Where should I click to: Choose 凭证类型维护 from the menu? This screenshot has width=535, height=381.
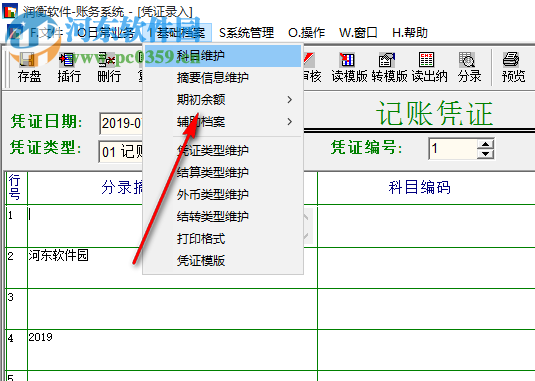222,150
